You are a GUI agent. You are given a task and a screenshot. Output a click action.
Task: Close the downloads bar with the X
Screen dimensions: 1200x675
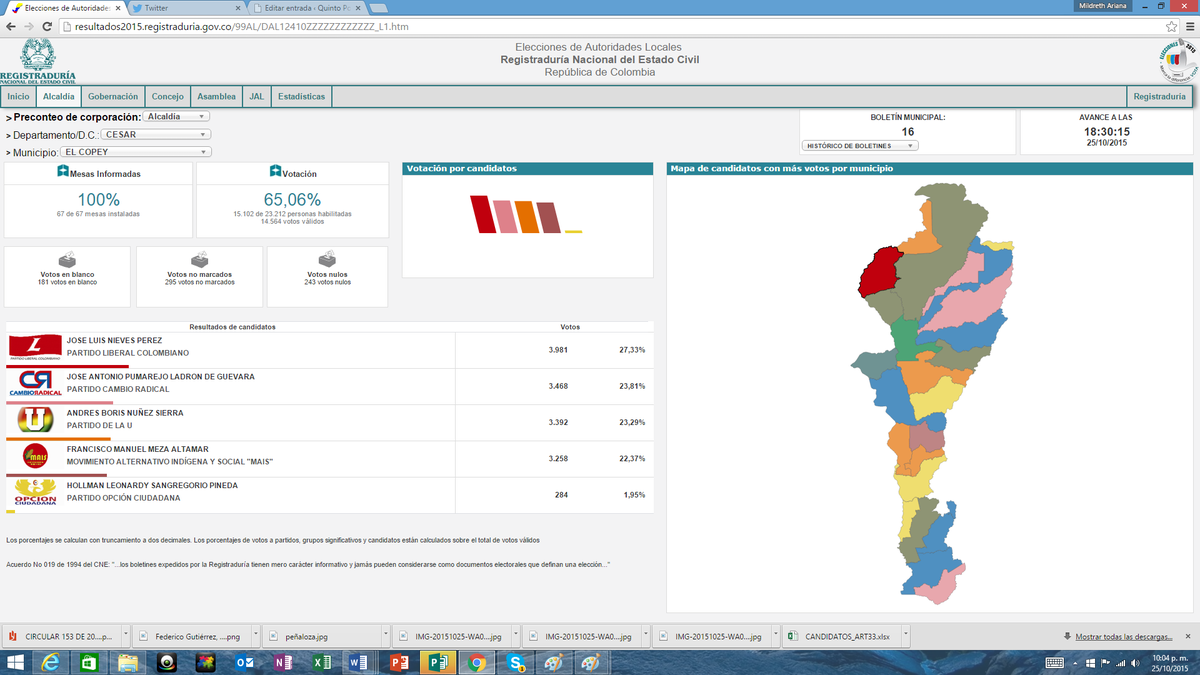1189,636
